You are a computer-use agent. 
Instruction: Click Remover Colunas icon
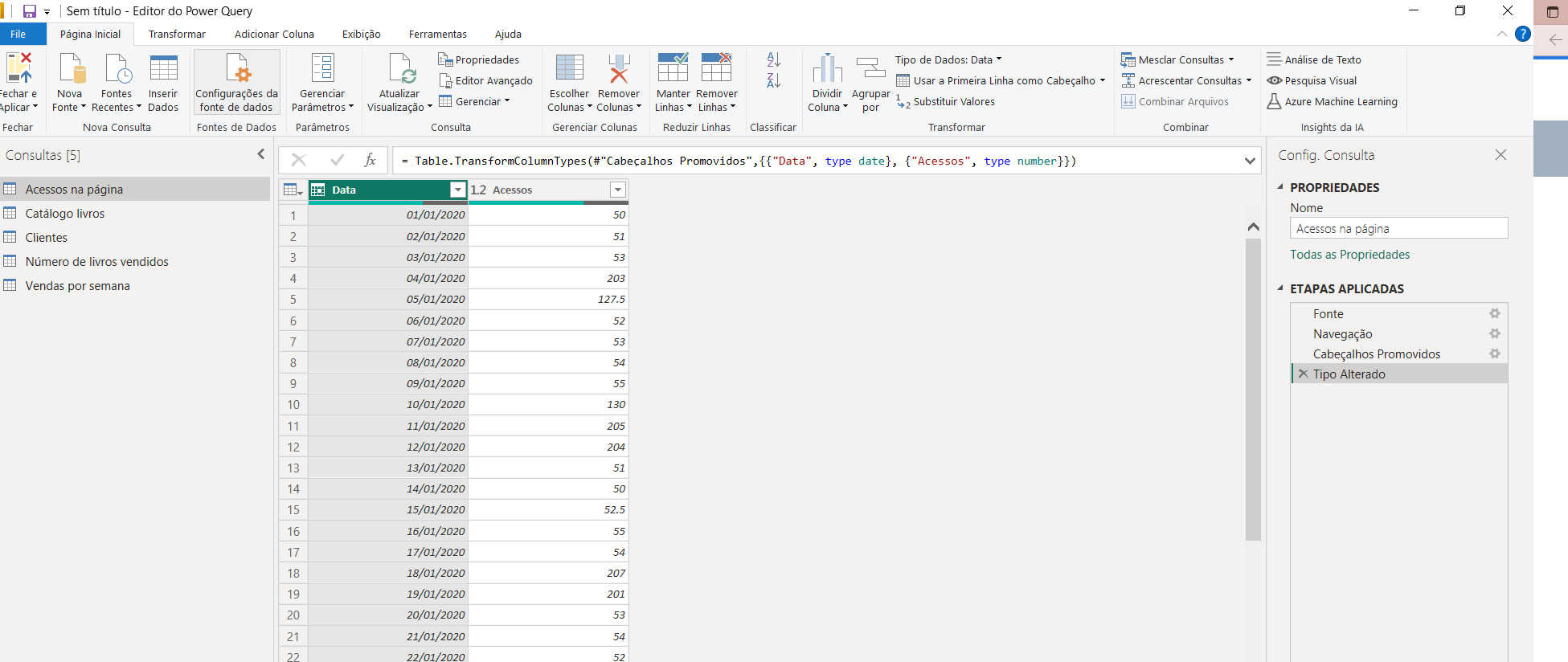(619, 69)
